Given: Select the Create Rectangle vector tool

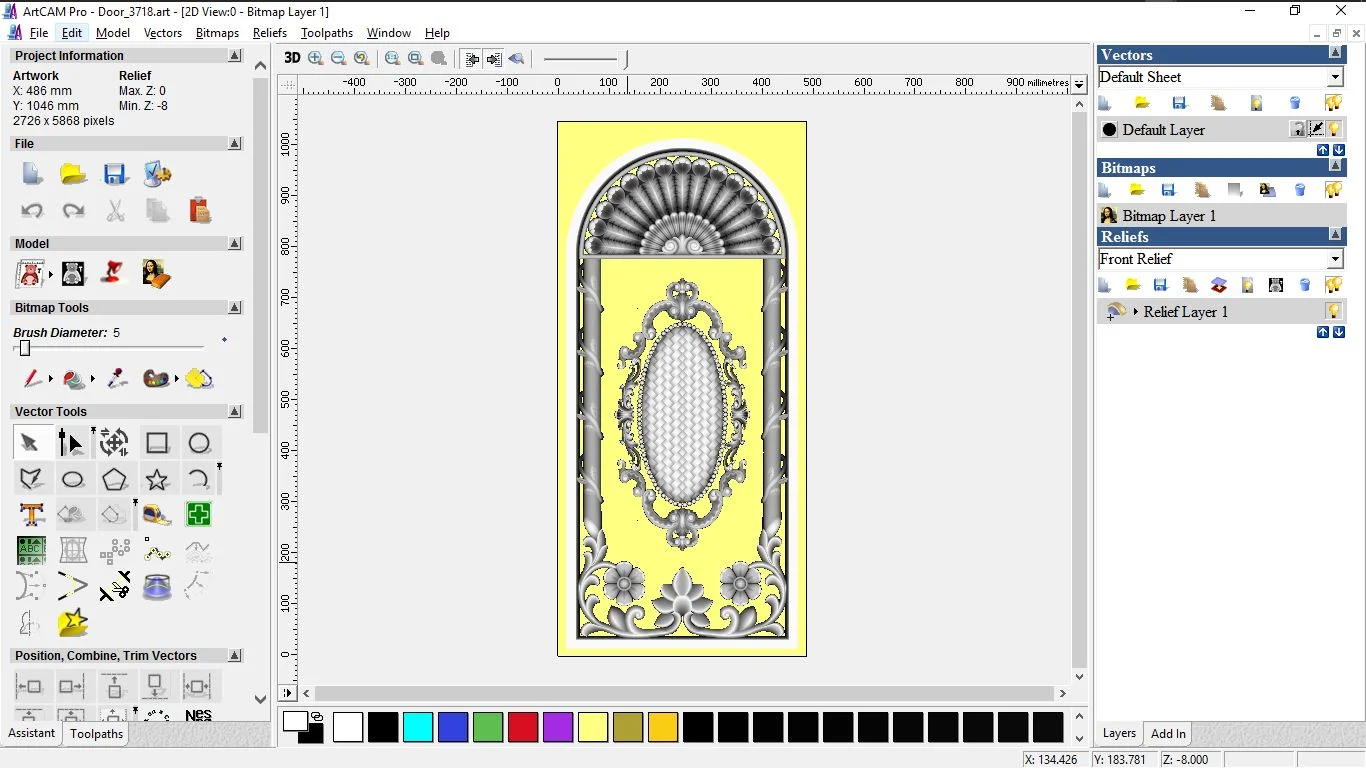Looking at the screenshot, I should click(x=157, y=443).
